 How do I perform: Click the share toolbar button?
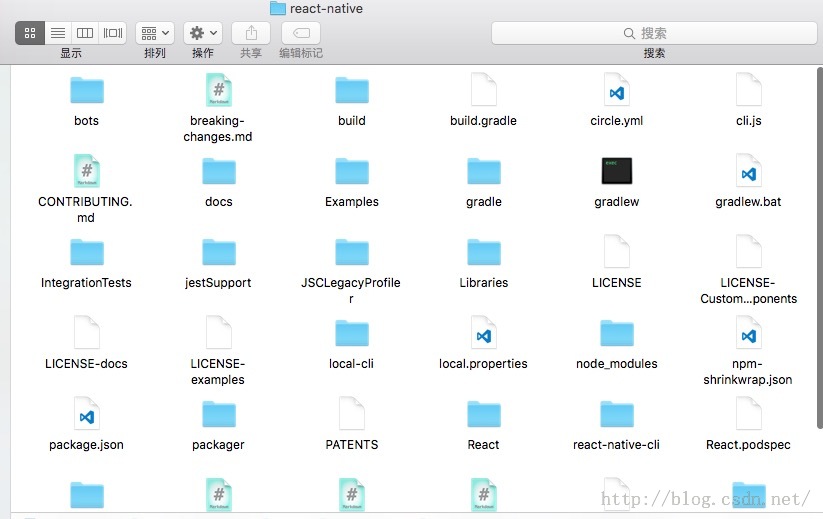click(x=251, y=33)
